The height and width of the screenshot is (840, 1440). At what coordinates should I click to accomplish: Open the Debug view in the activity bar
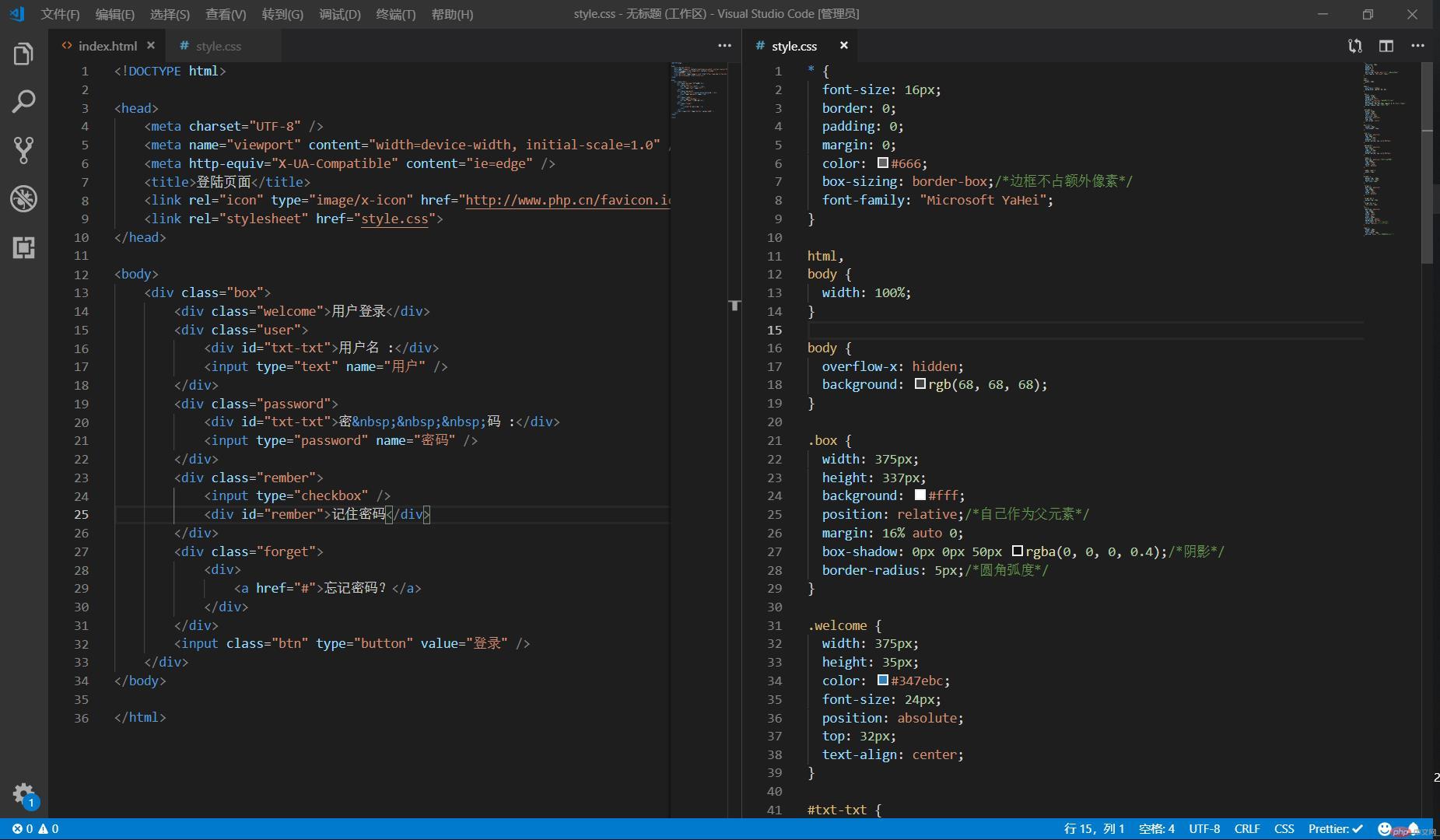tap(23, 199)
